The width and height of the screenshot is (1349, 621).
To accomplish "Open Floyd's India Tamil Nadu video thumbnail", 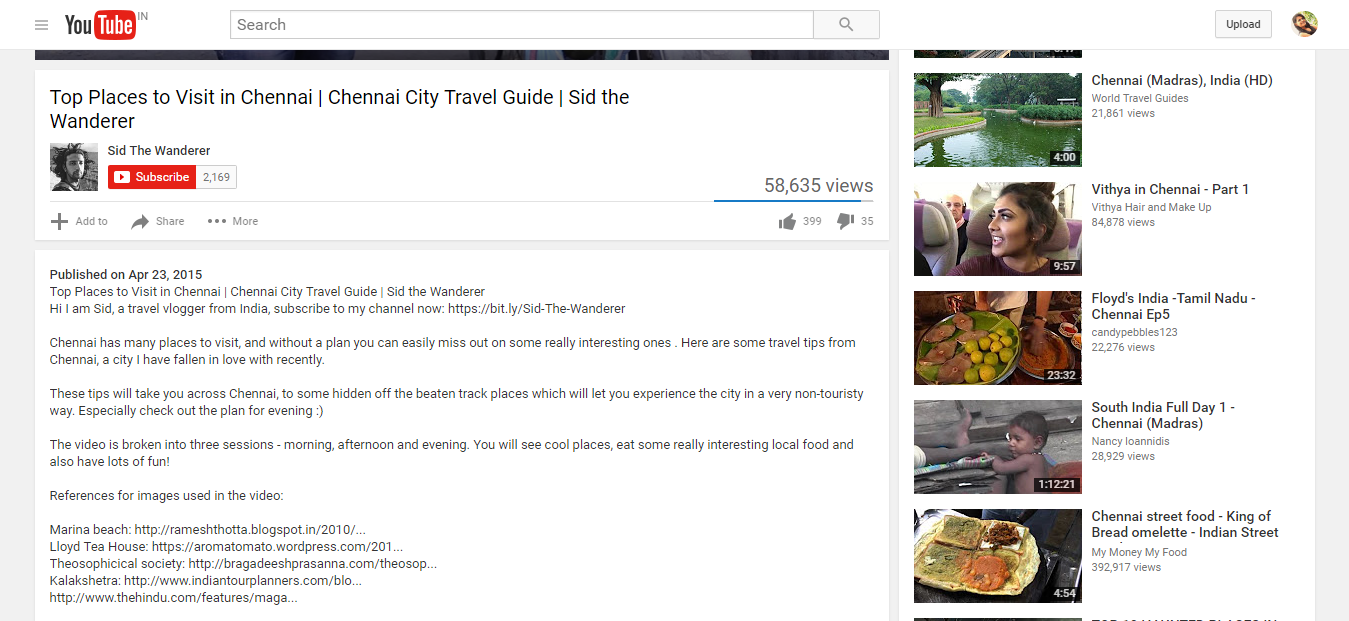I will tap(998, 338).
